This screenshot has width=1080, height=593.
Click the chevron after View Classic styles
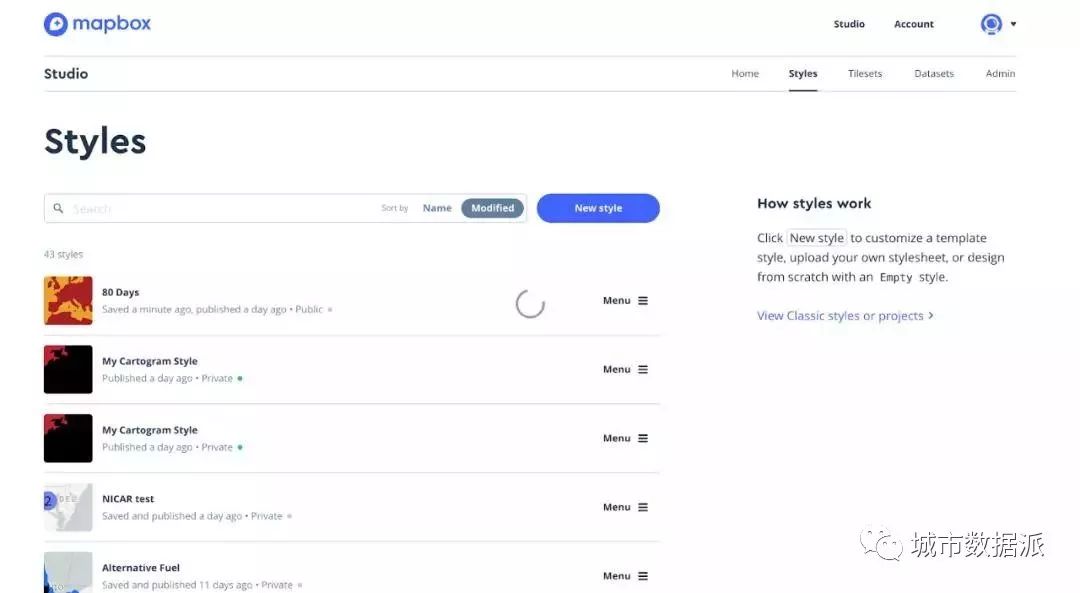coord(931,315)
